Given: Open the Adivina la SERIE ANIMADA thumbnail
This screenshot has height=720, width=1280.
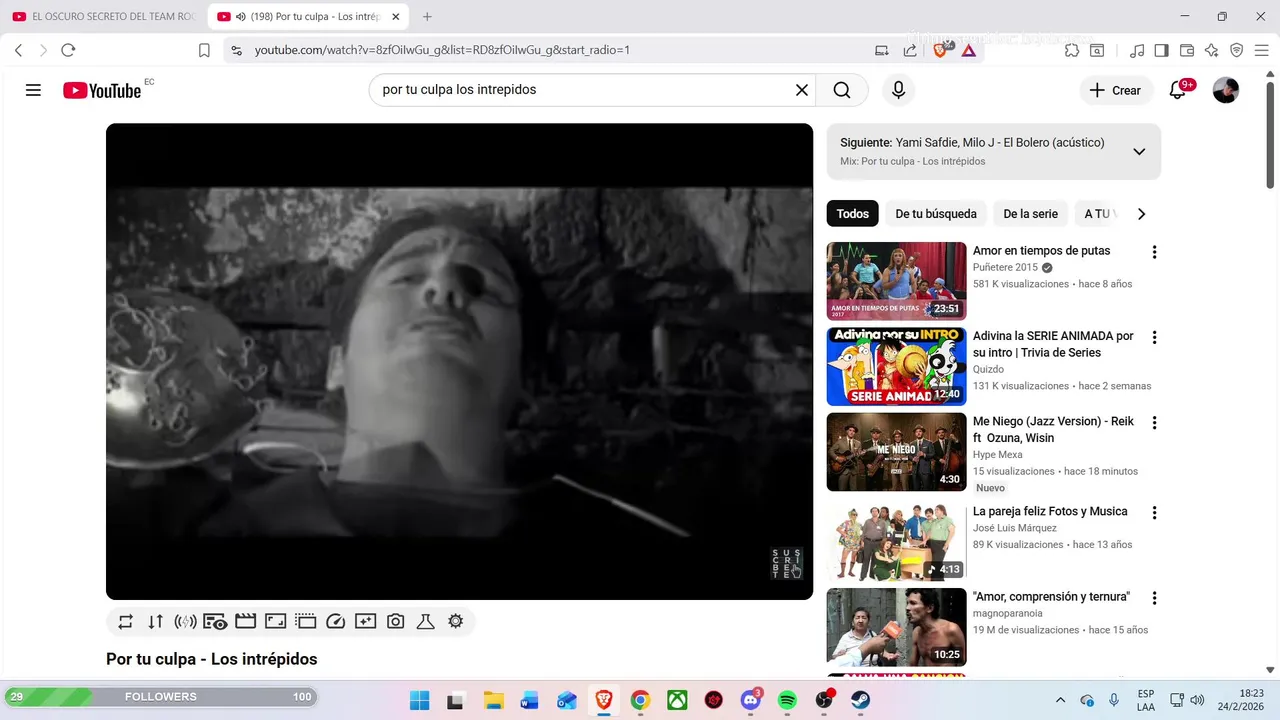Looking at the screenshot, I should click(896, 366).
